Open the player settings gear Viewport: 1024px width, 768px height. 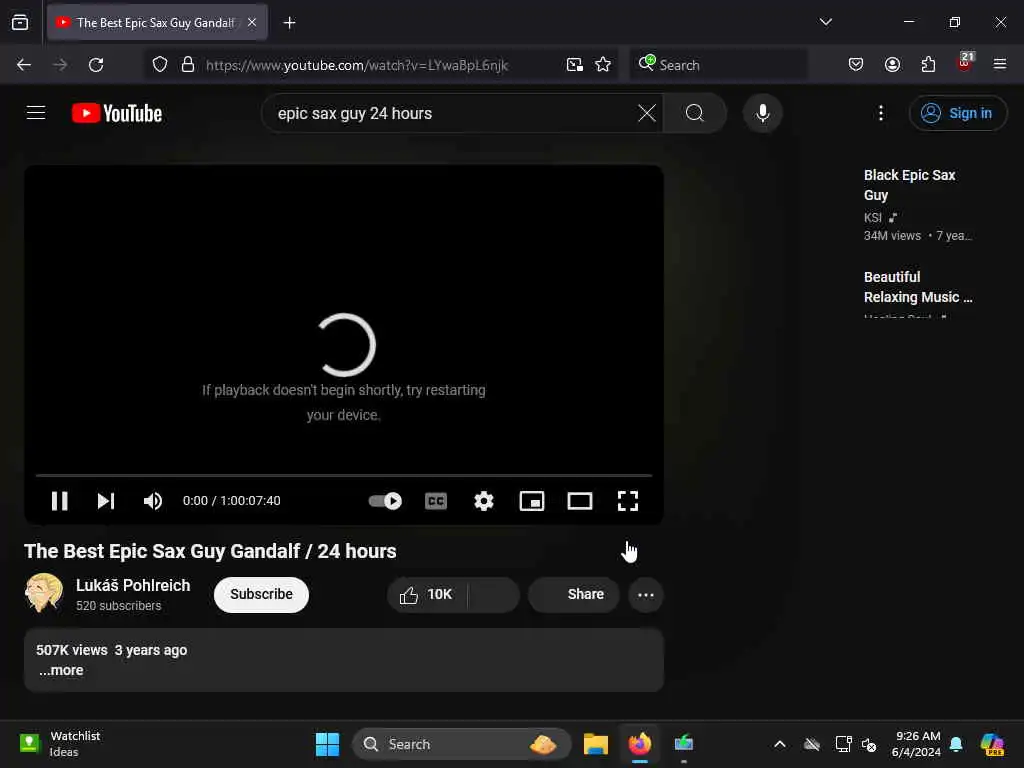point(484,501)
